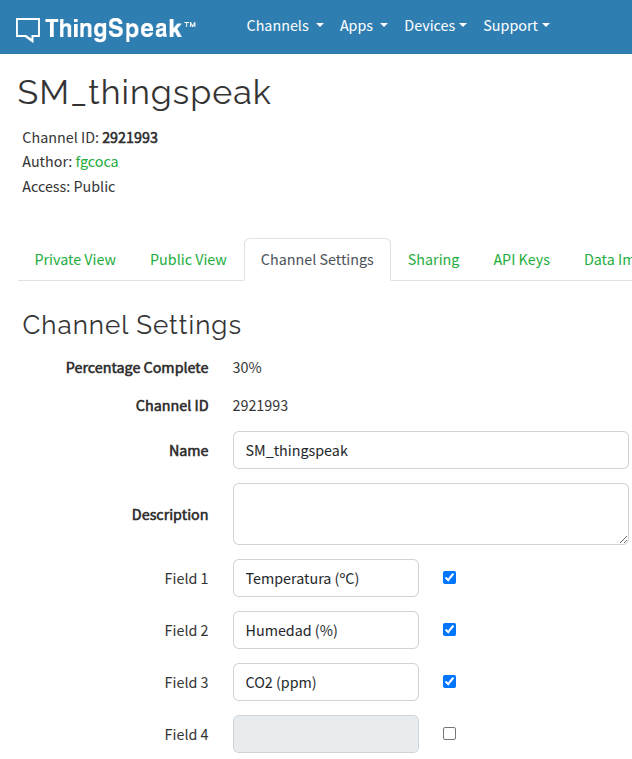Expand the Apps dropdown menu
The image size is (632, 759).
(363, 26)
